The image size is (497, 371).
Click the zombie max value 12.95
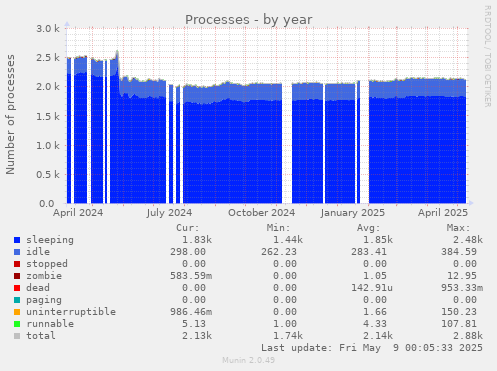(462, 276)
